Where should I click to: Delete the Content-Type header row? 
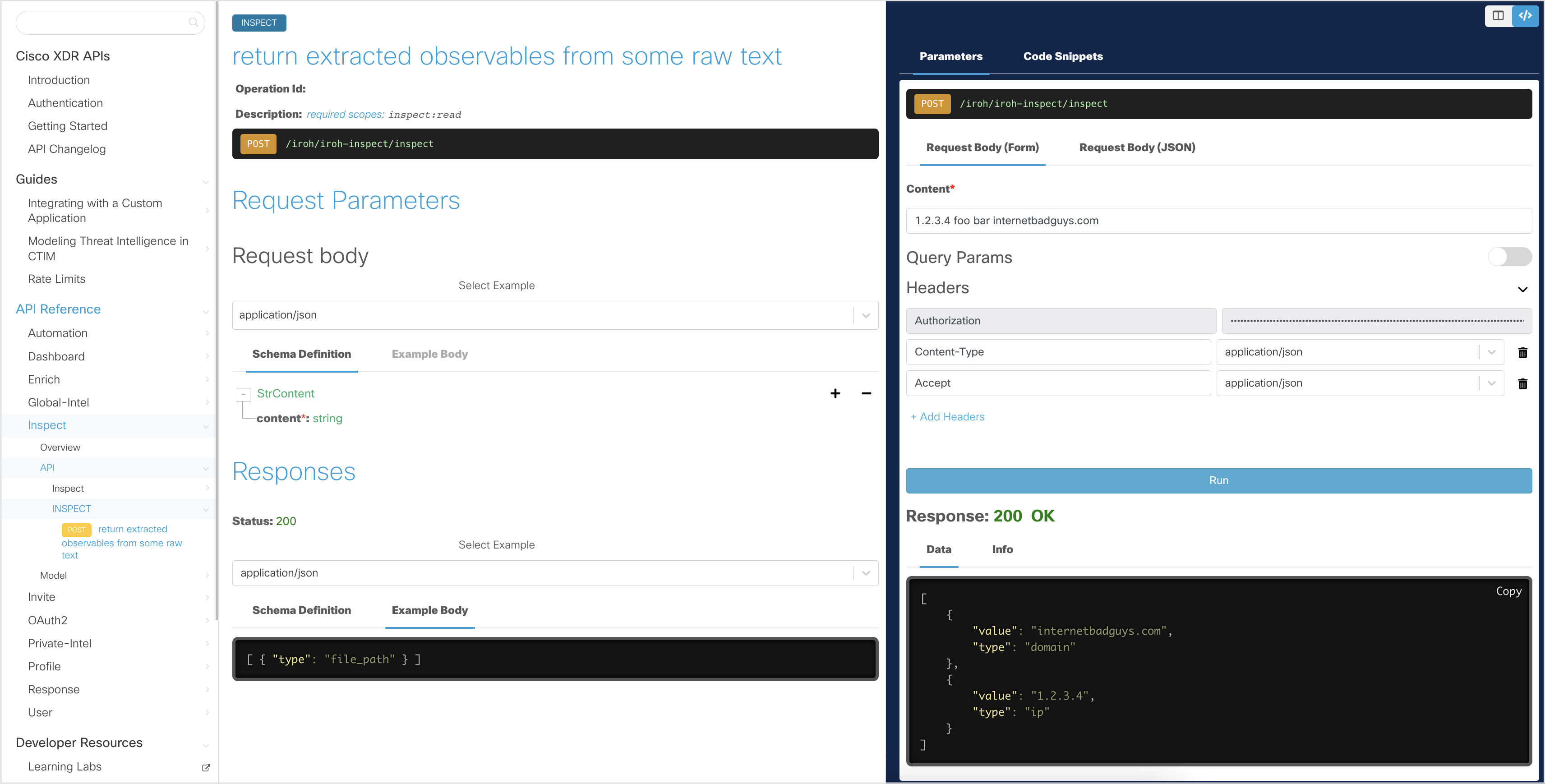(x=1522, y=353)
